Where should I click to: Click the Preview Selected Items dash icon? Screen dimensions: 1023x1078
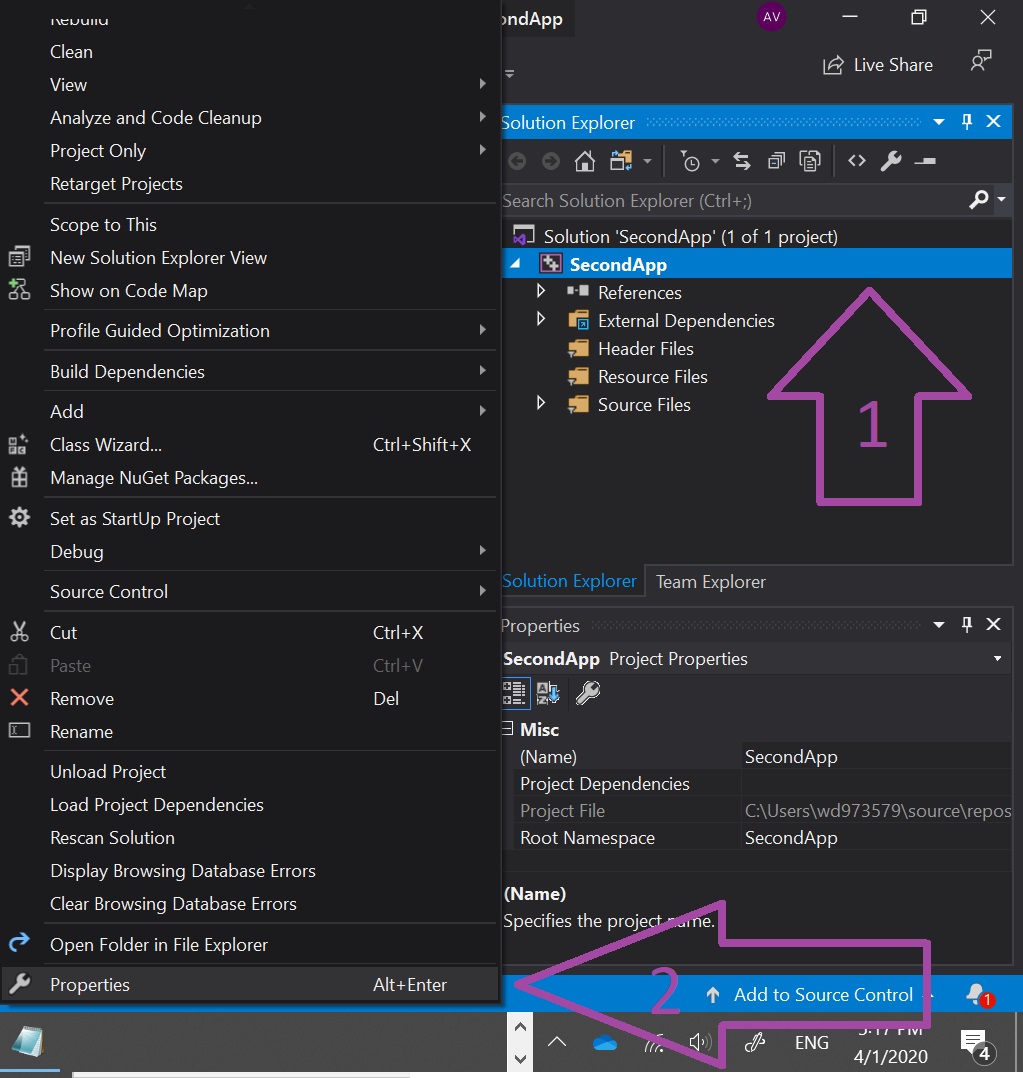pos(925,162)
